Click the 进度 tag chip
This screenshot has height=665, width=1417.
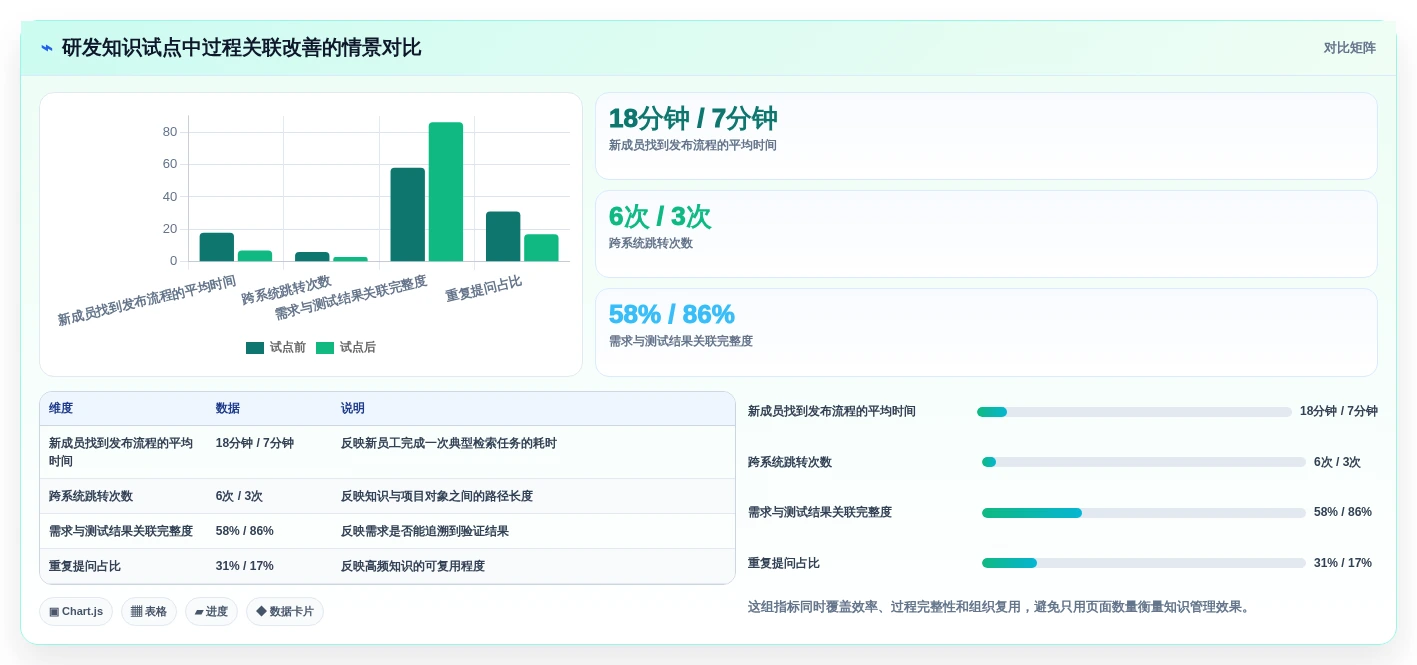(x=211, y=611)
